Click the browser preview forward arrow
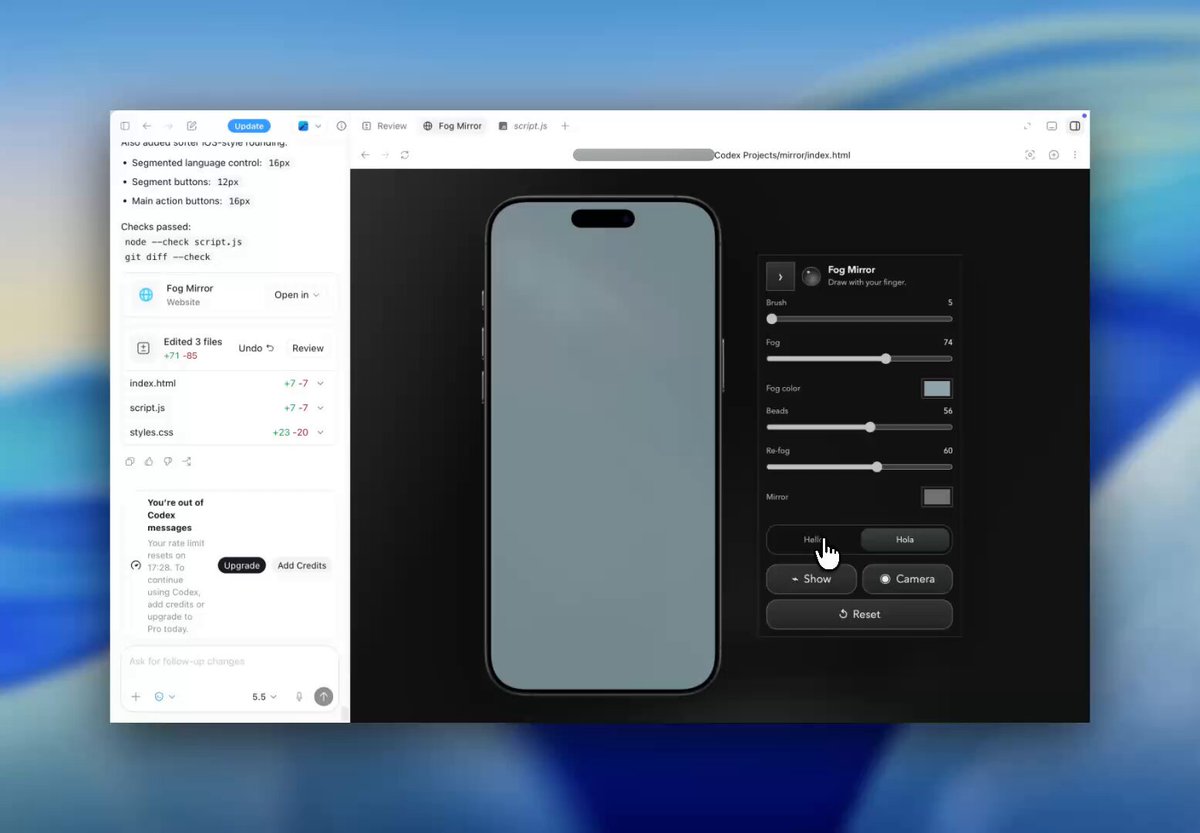 click(x=385, y=155)
